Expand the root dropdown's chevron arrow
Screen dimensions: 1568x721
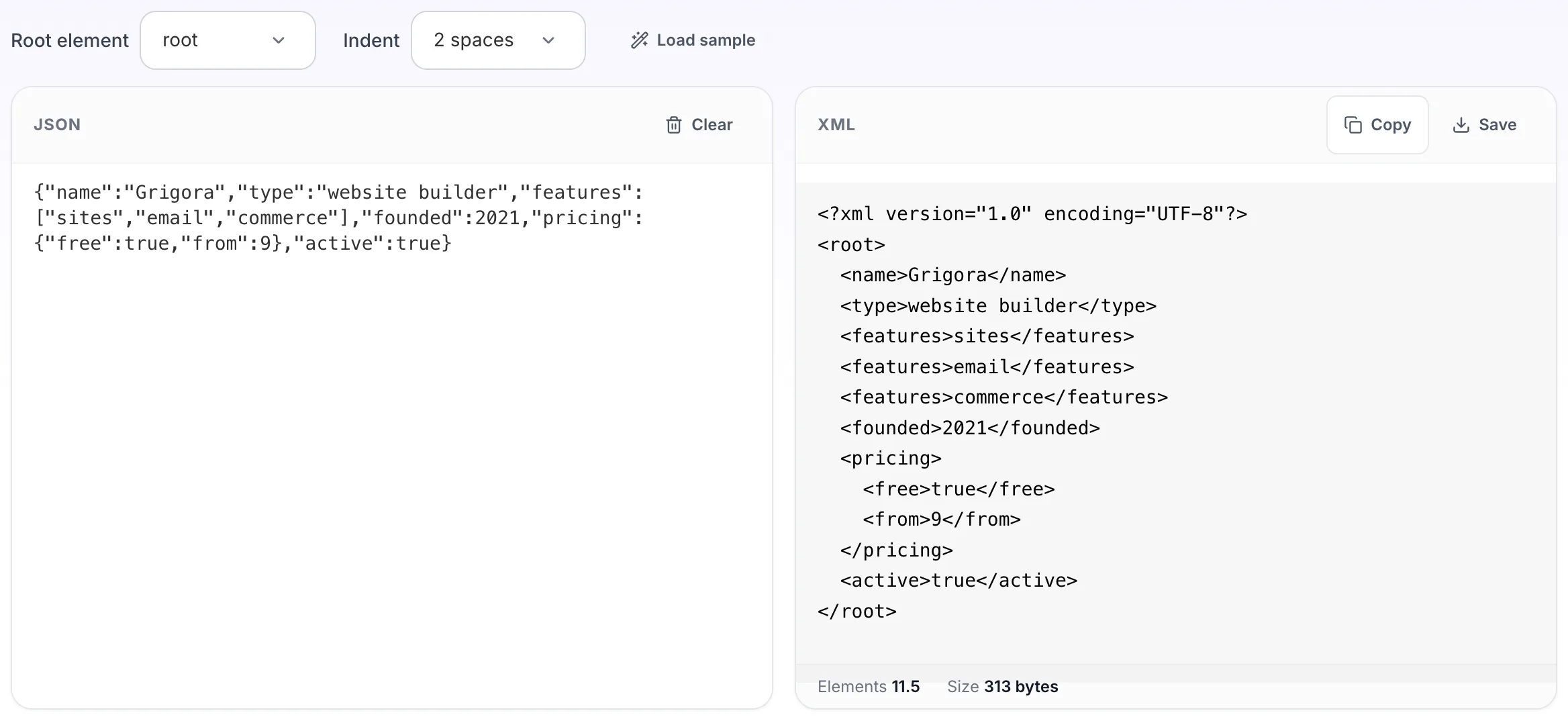point(279,40)
